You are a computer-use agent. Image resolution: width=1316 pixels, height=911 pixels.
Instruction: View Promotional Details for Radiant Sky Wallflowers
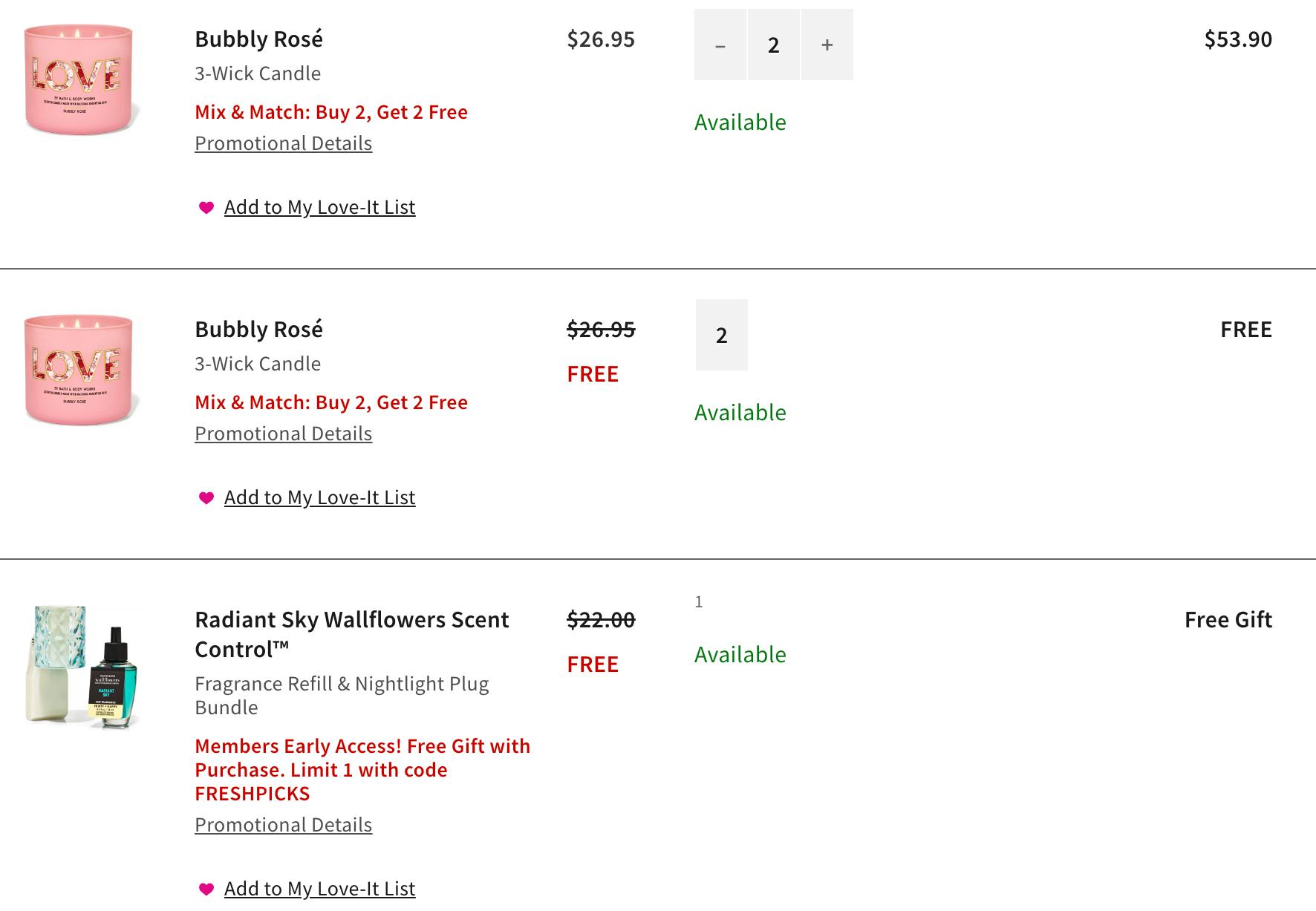(283, 825)
